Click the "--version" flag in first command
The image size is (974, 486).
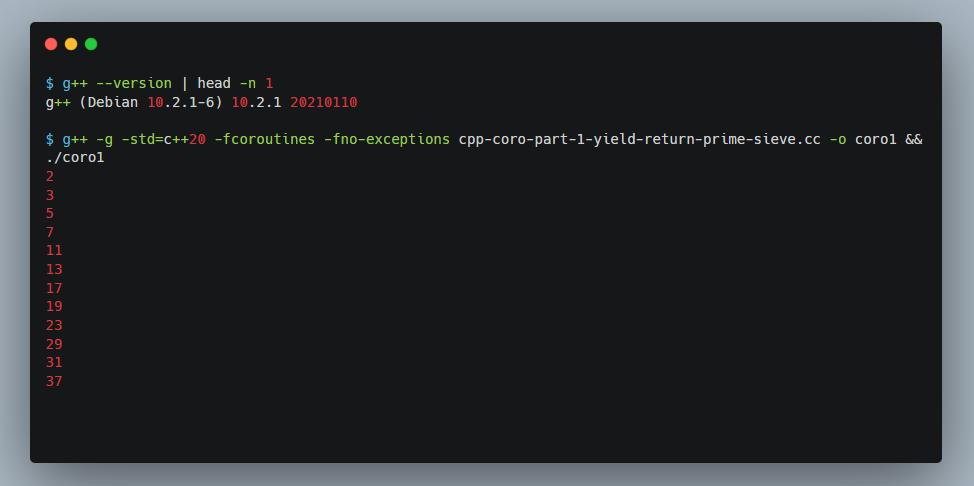(134, 83)
